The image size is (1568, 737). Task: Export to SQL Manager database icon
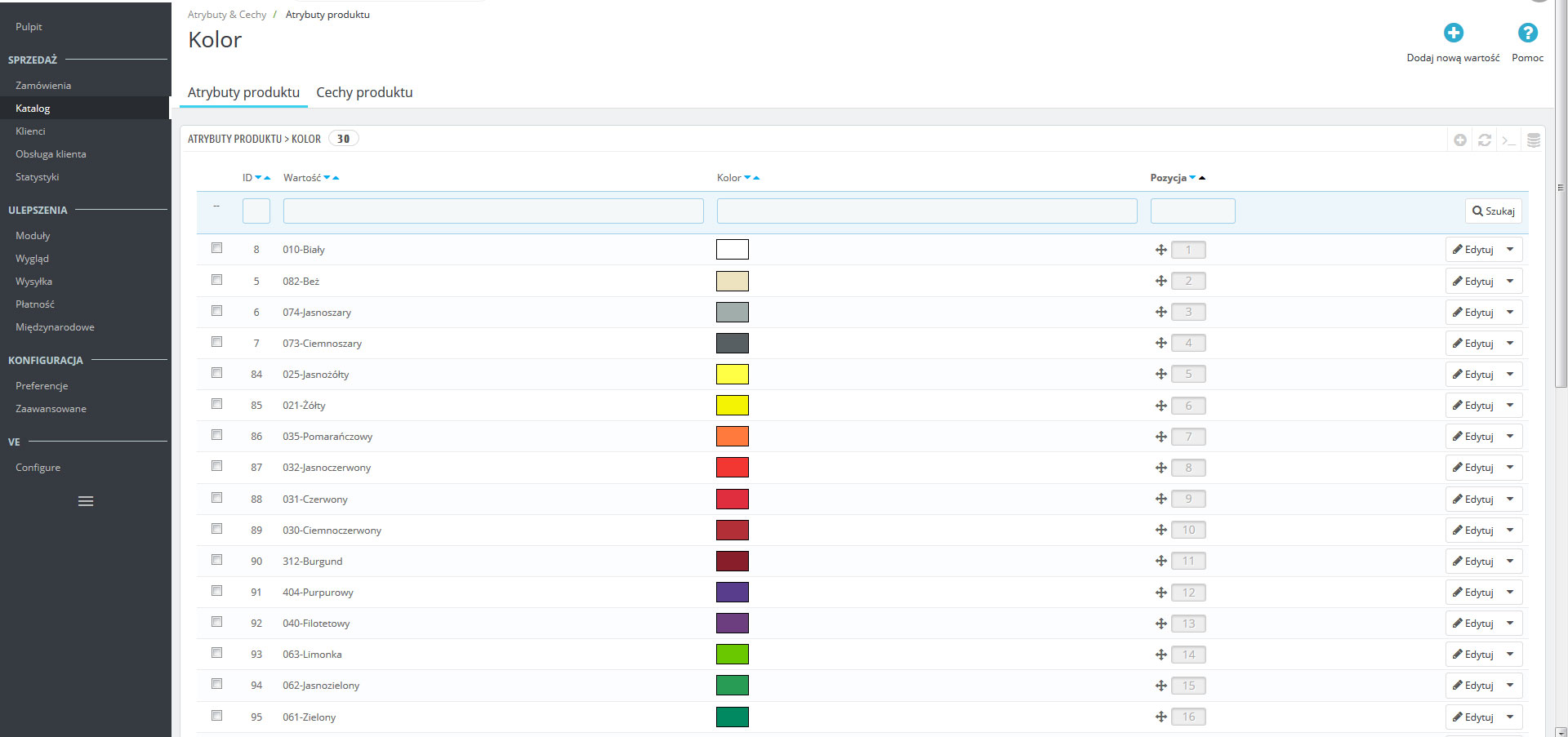1534,140
